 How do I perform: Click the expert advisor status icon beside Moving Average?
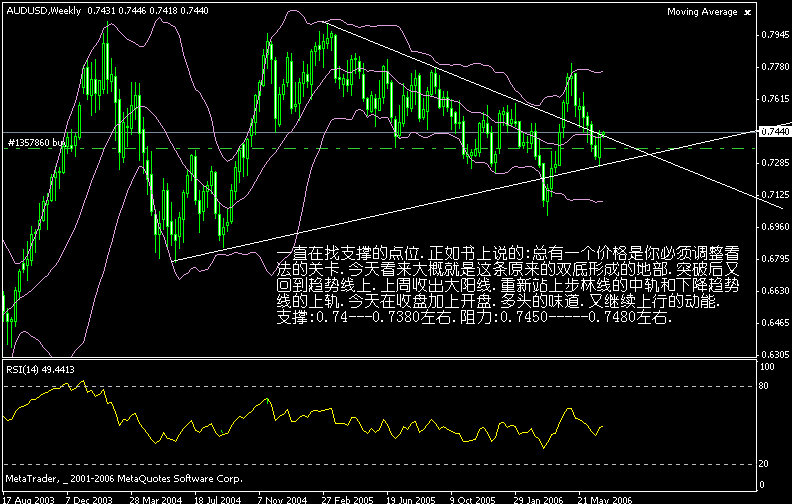tap(748, 12)
